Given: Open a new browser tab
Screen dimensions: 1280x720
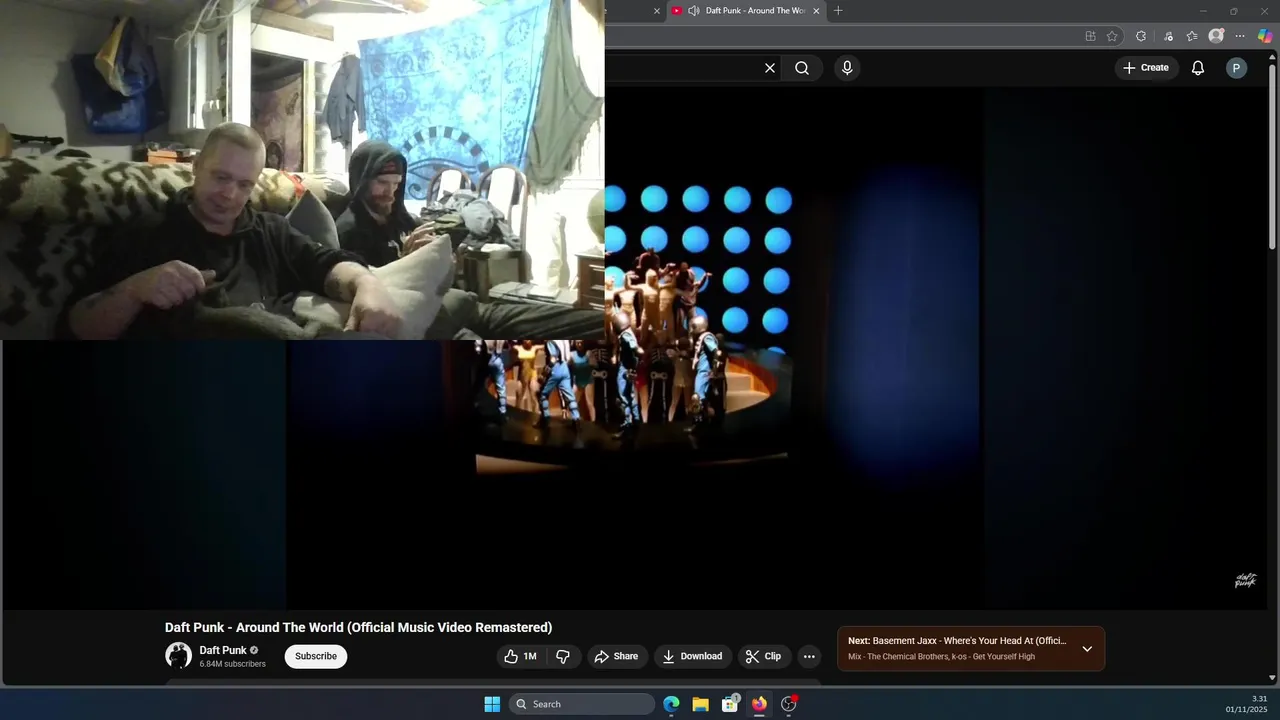Looking at the screenshot, I should pos(838,11).
